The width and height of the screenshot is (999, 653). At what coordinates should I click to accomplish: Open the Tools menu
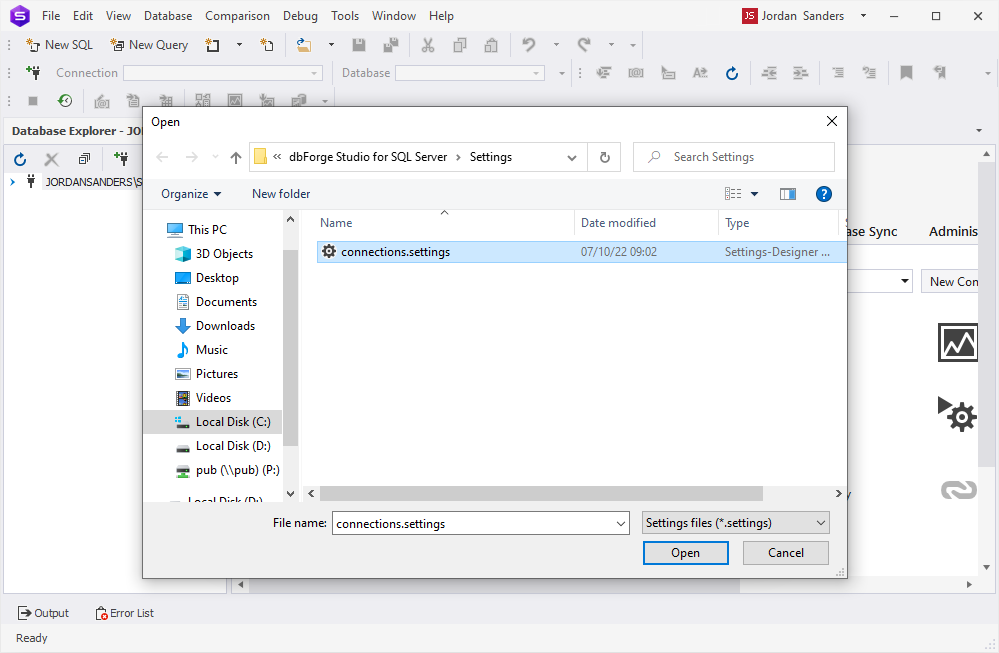click(345, 16)
